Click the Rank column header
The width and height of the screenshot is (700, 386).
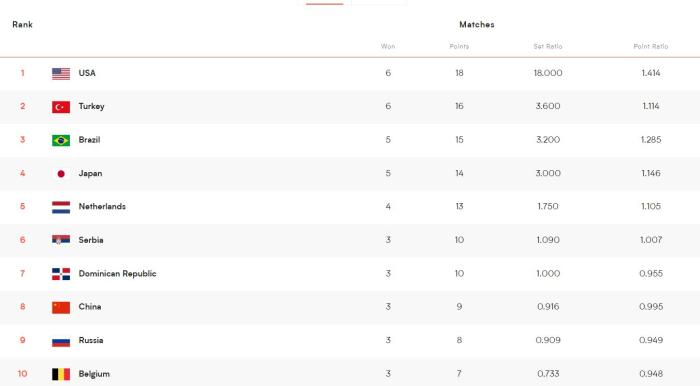22,25
